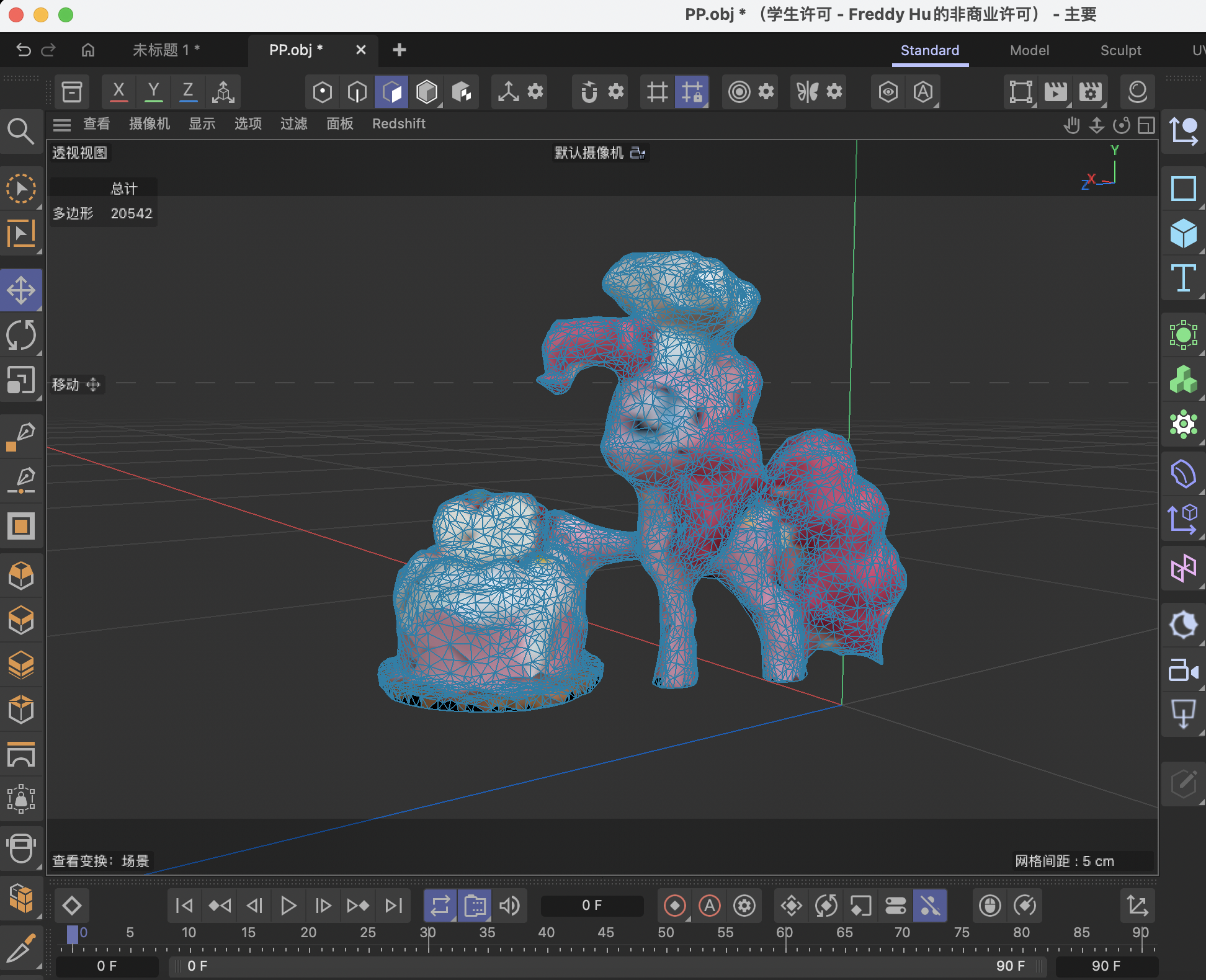Create a new document with the plus button

(399, 50)
